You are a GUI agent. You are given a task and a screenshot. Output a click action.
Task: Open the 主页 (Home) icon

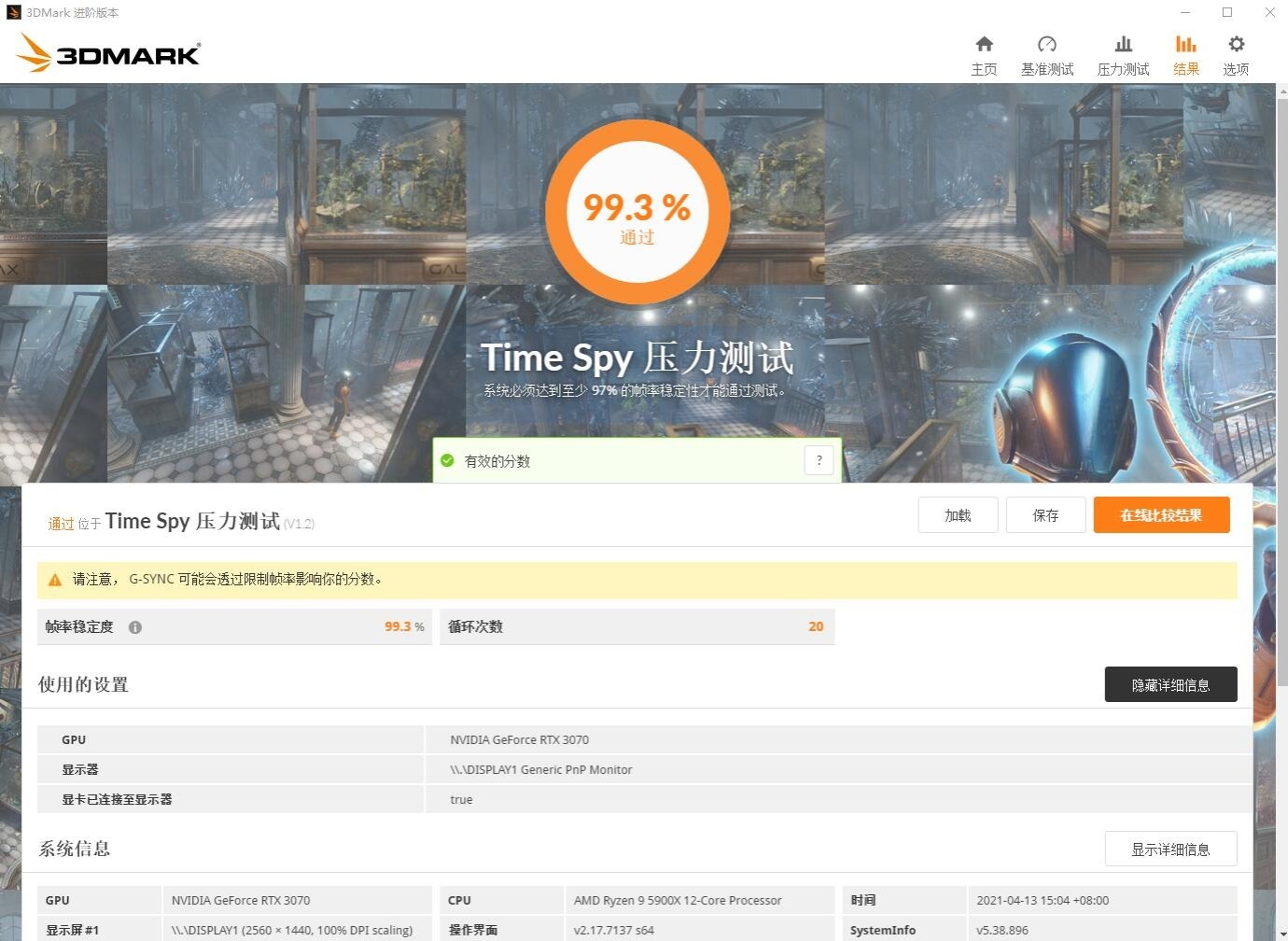tap(984, 43)
